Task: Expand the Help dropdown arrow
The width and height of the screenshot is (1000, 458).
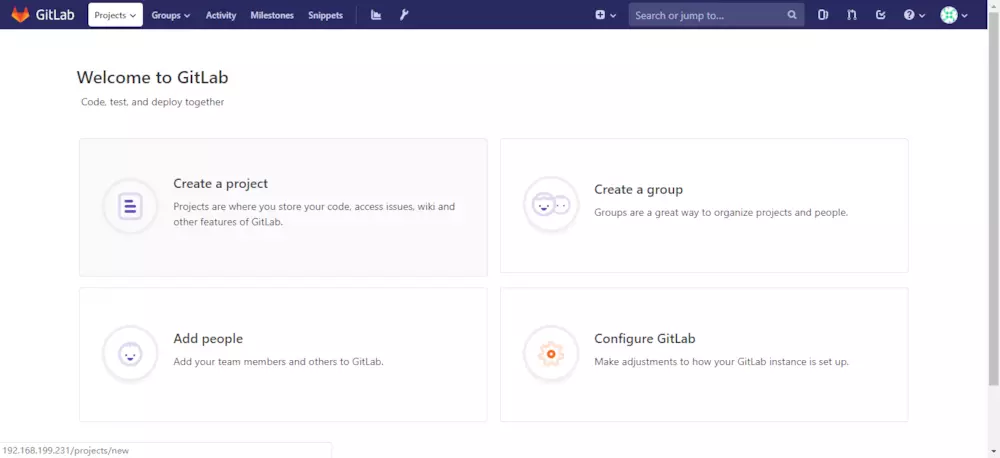Action: point(922,15)
